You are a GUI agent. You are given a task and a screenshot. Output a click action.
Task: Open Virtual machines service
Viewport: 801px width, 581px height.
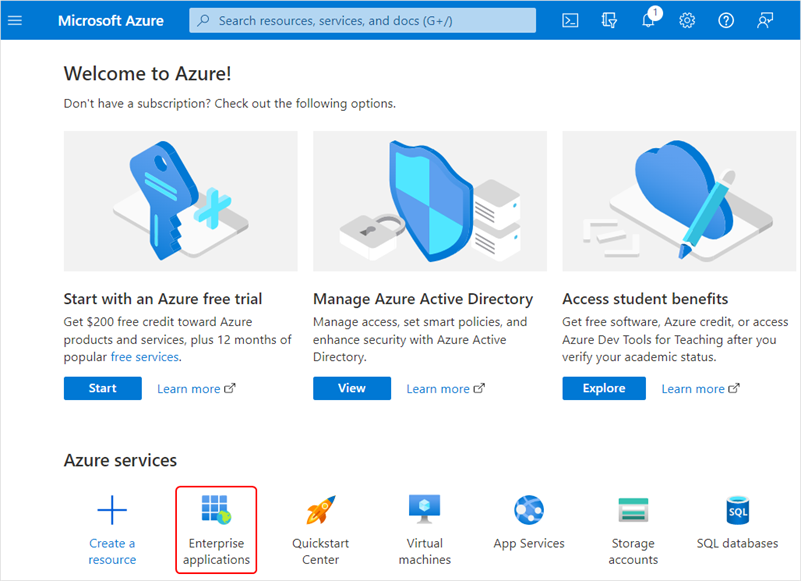coord(425,511)
